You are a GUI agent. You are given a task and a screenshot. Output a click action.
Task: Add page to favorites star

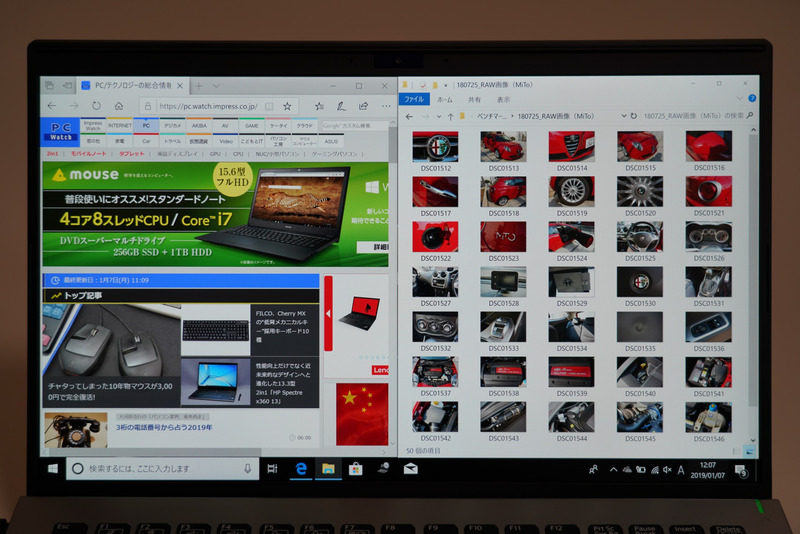(x=287, y=106)
